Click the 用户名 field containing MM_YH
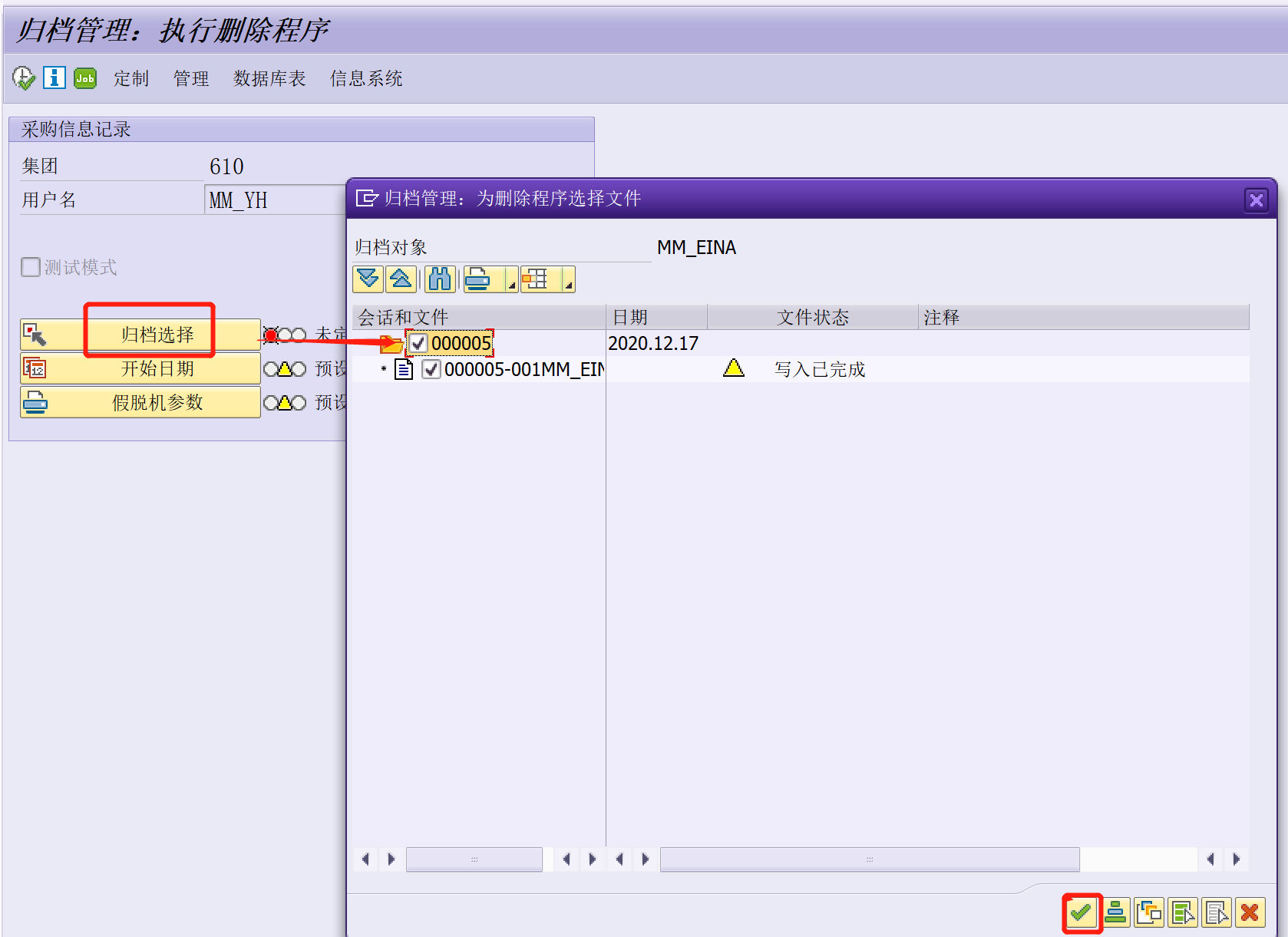The width and height of the screenshot is (1288, 937). click(276, 200)
